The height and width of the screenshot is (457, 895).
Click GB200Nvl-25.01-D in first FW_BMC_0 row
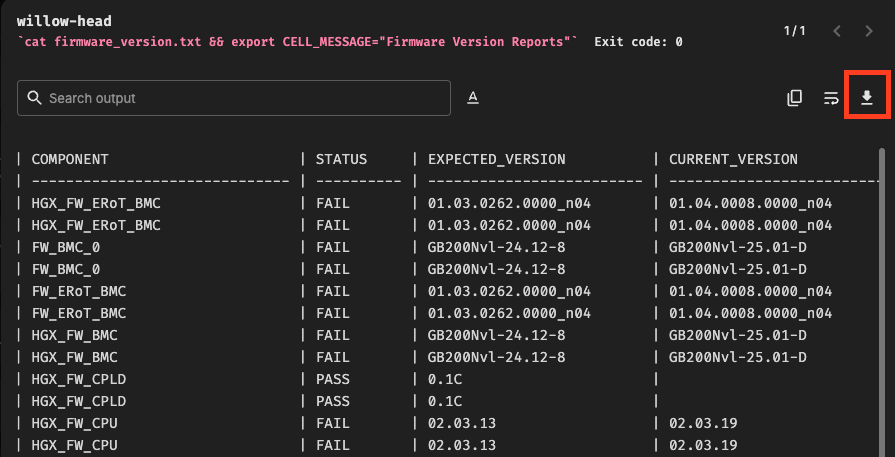(x=737, y=248)
